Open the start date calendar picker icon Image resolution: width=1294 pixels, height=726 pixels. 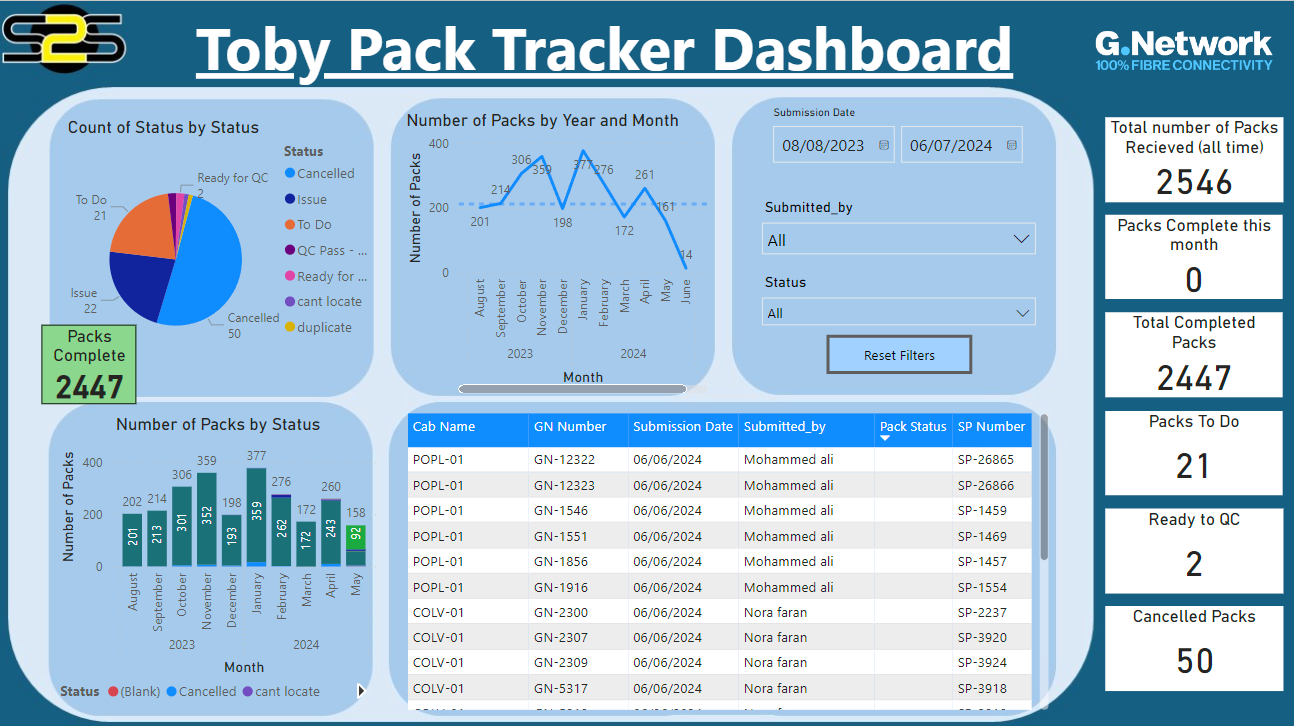click(x=883, y=146)
